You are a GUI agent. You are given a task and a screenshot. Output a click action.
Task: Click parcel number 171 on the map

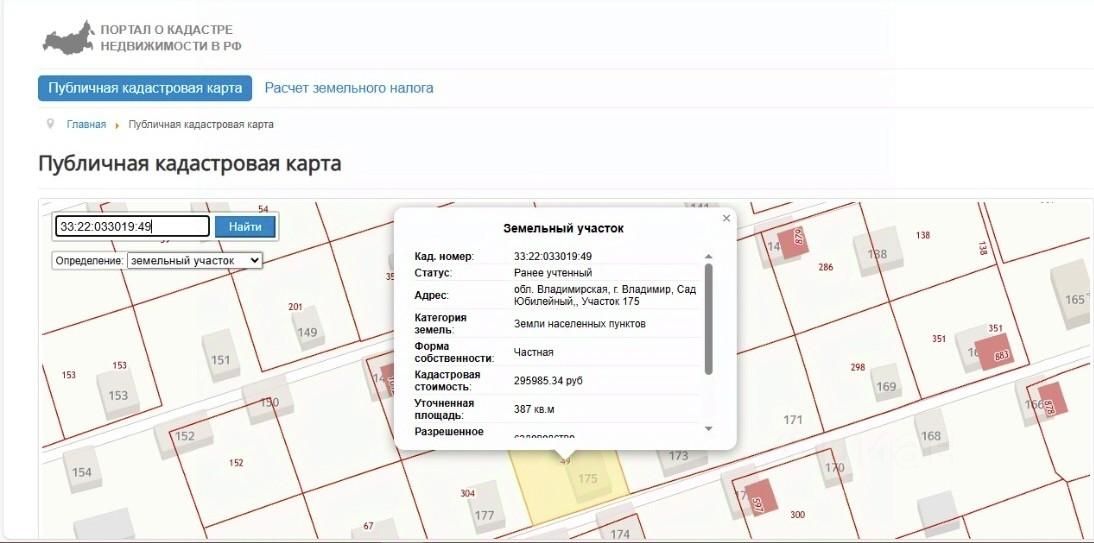793,420
